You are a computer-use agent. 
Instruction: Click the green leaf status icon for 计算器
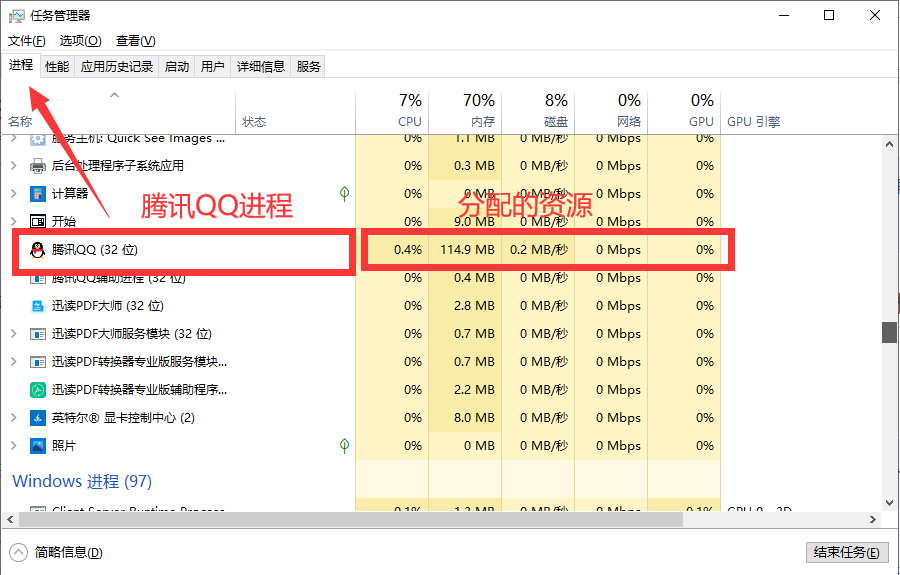click(344, 193)
